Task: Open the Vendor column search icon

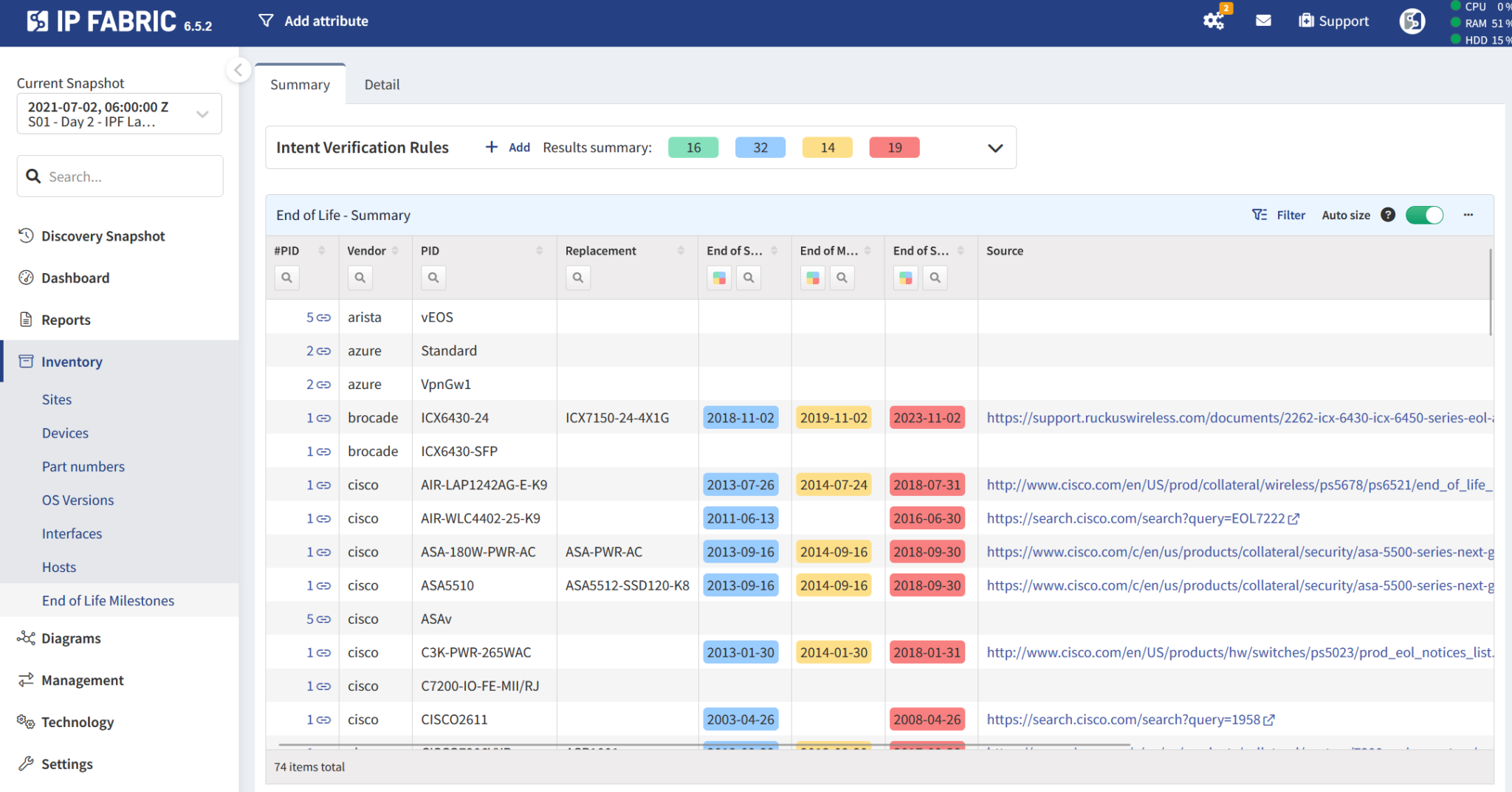Action: pyautogui.click(x=360, y=278)
